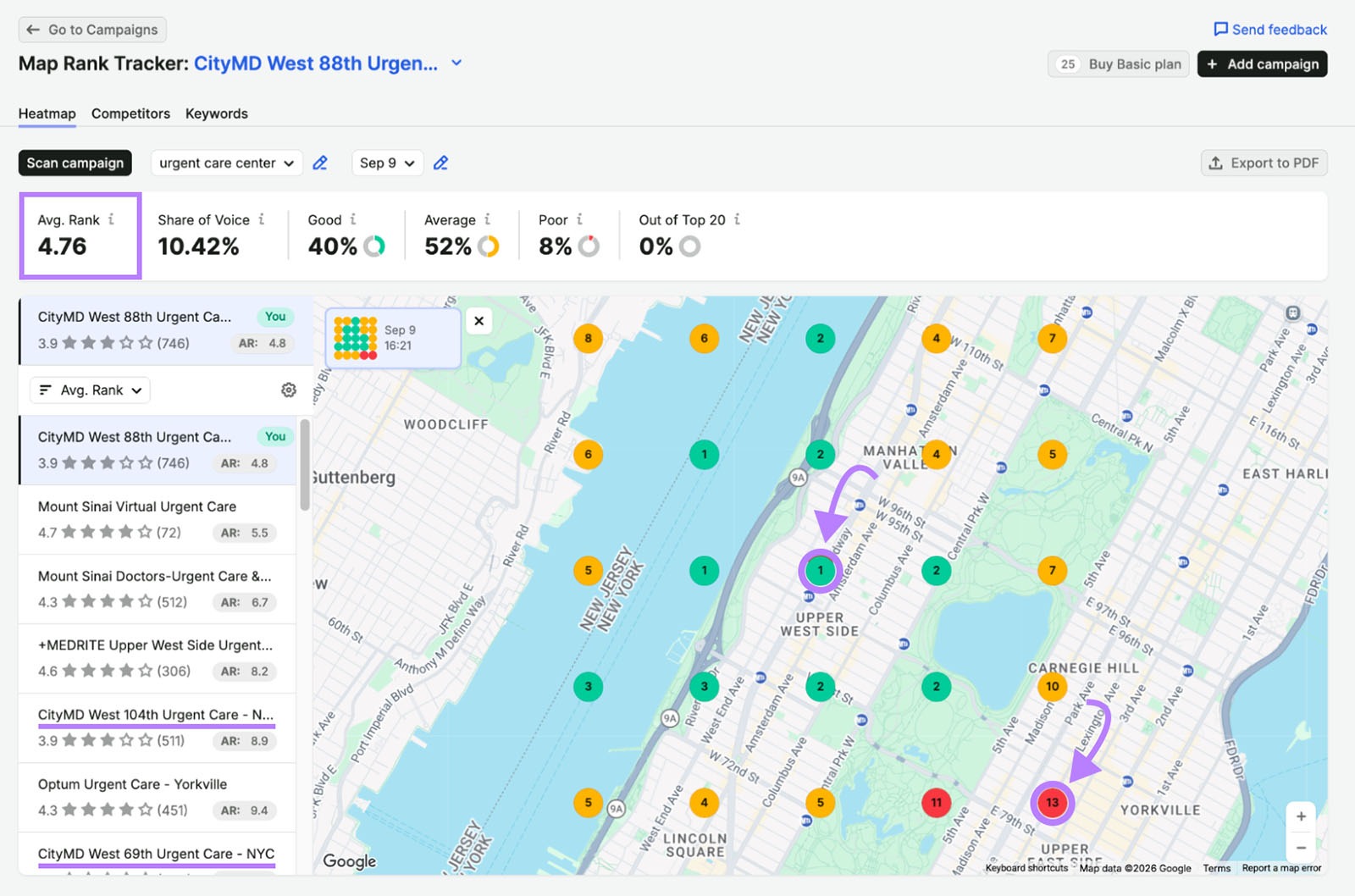Screen dimensions: 1355x896
Task: Zoom out on the map
Action: coord(1301,847)
